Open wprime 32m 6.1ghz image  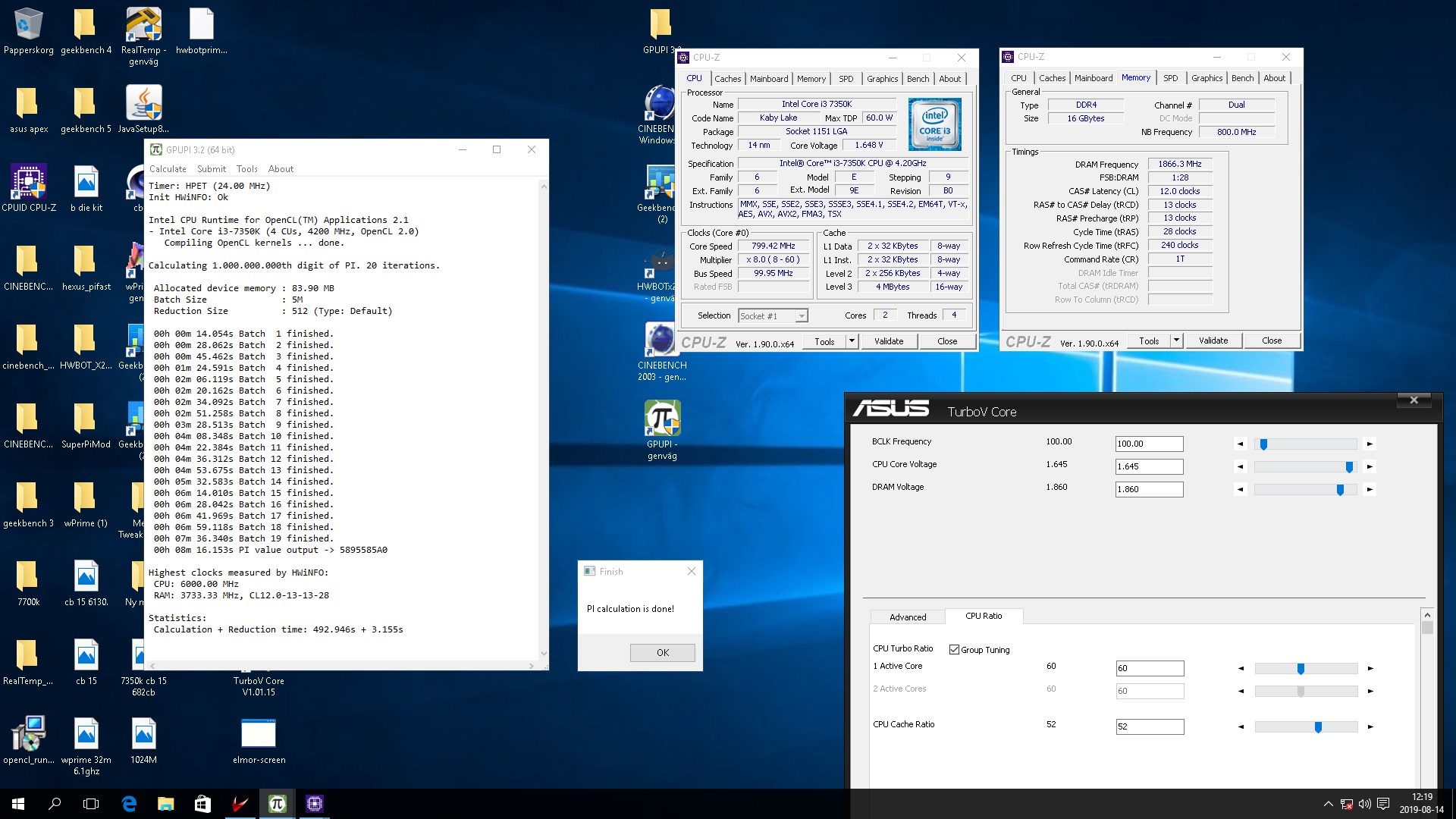[x=86, y=746]
